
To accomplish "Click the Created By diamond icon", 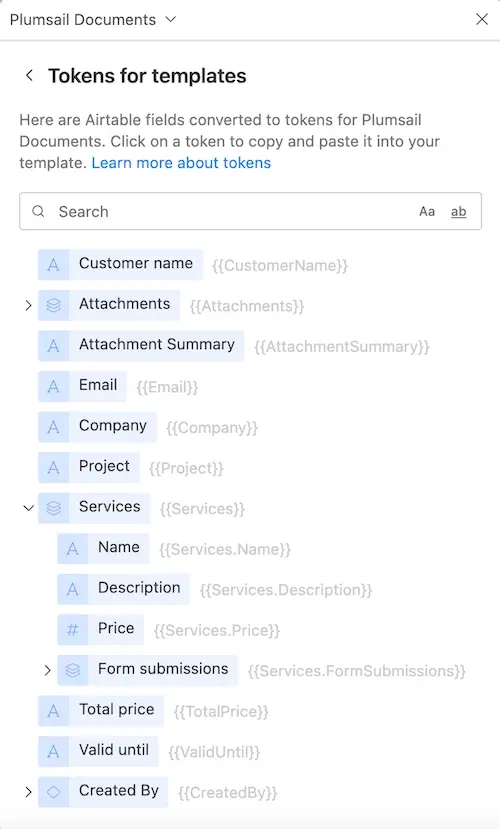I will tap(53, 792).
